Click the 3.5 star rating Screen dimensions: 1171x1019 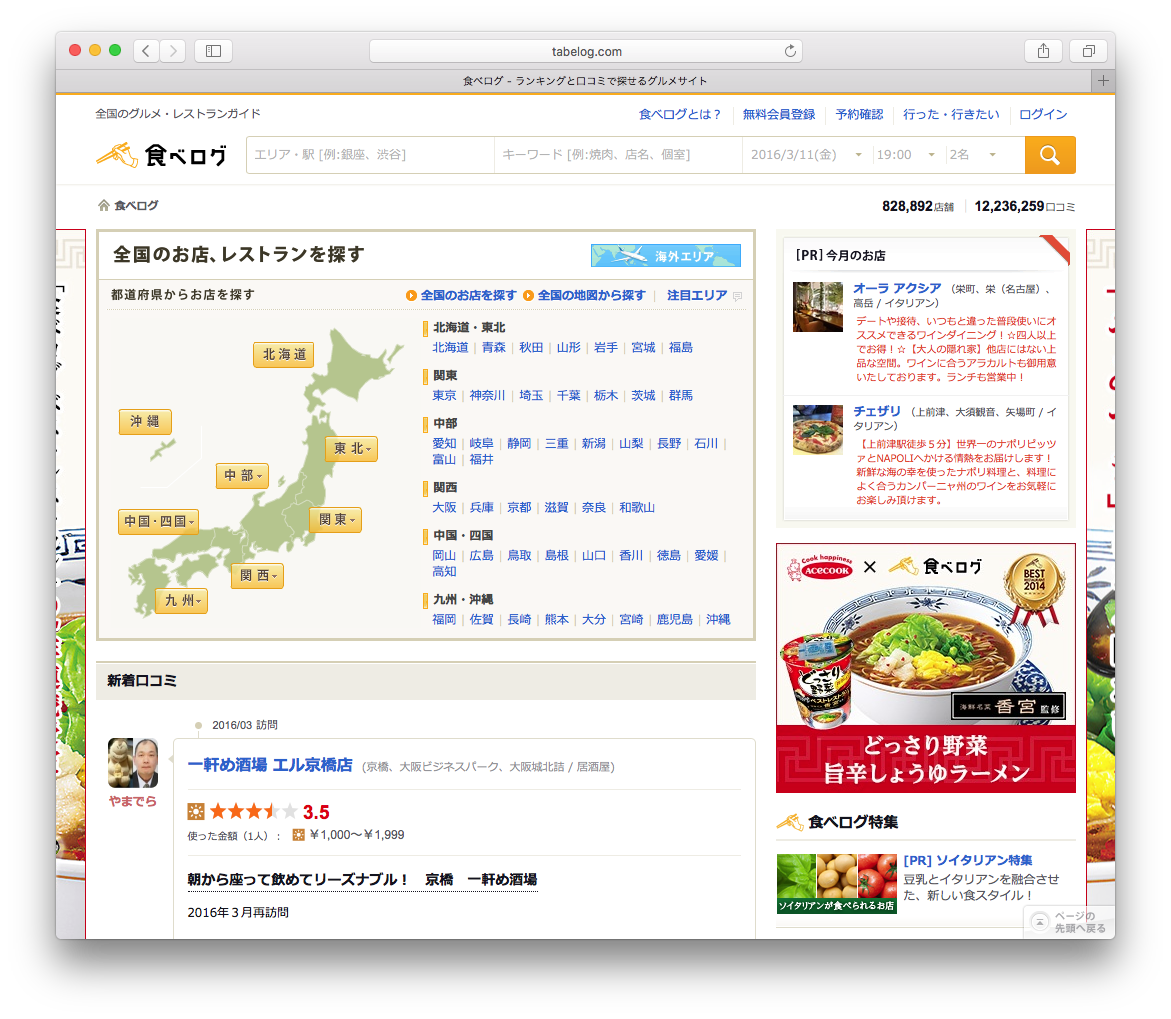[258, 811]
